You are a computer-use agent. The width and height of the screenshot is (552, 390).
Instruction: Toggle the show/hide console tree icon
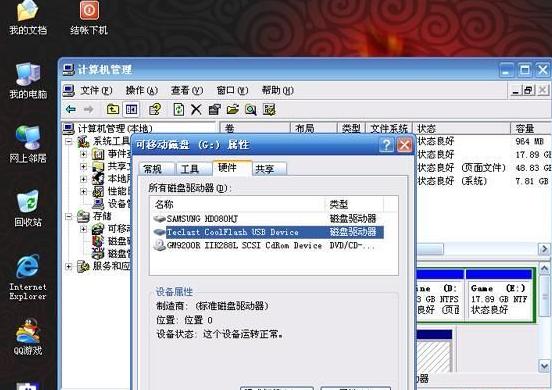pos(131,109)
